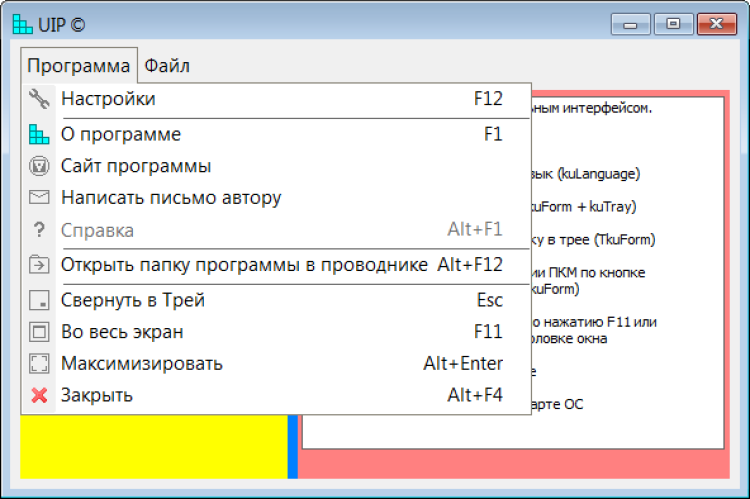Viewport: 750px width, 499px height.
Task: Click the Свернуть в Трей tray icon
Action: click(39, 300)
